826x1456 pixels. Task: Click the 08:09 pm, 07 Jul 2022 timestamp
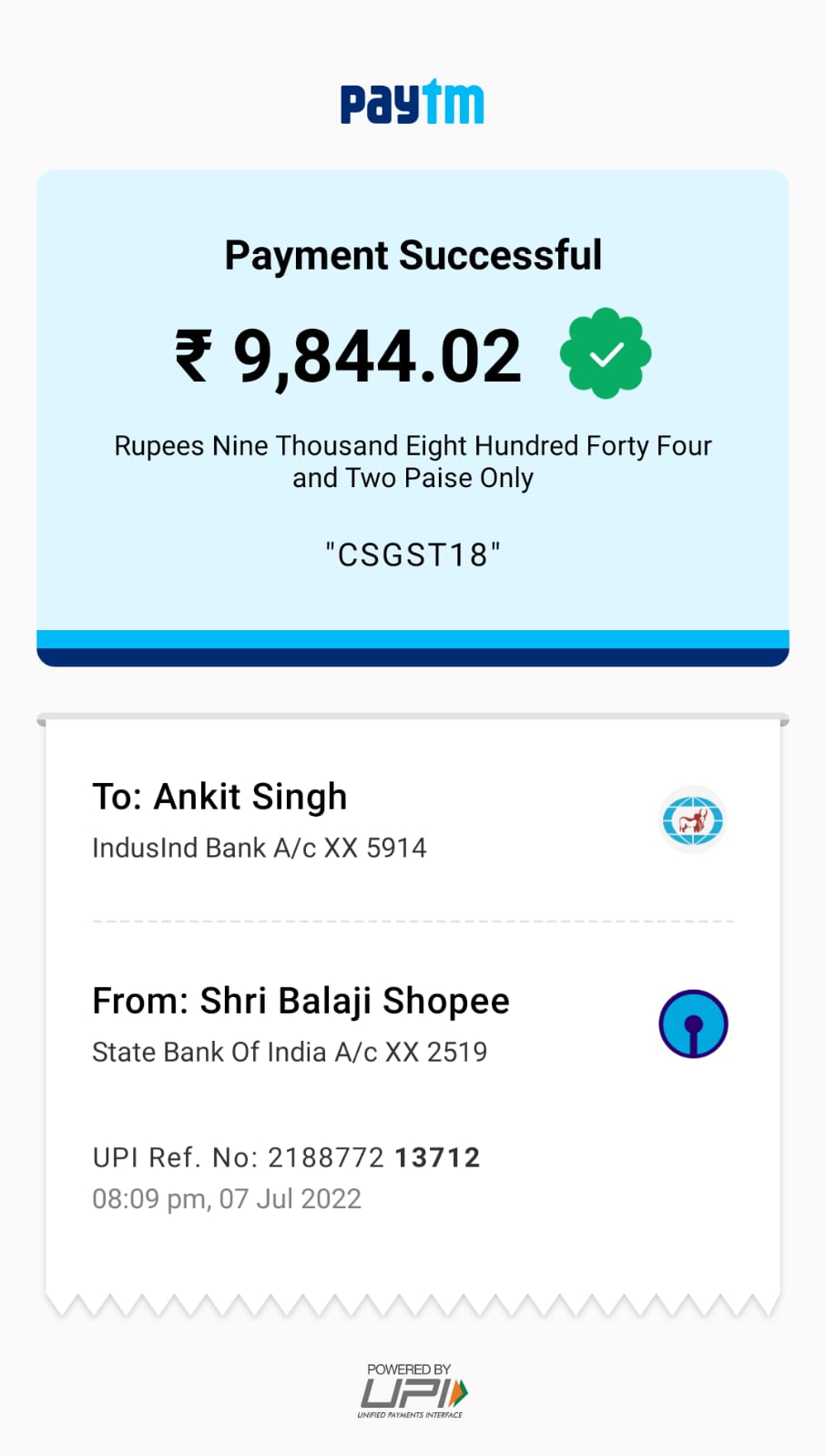[227, 1198]
